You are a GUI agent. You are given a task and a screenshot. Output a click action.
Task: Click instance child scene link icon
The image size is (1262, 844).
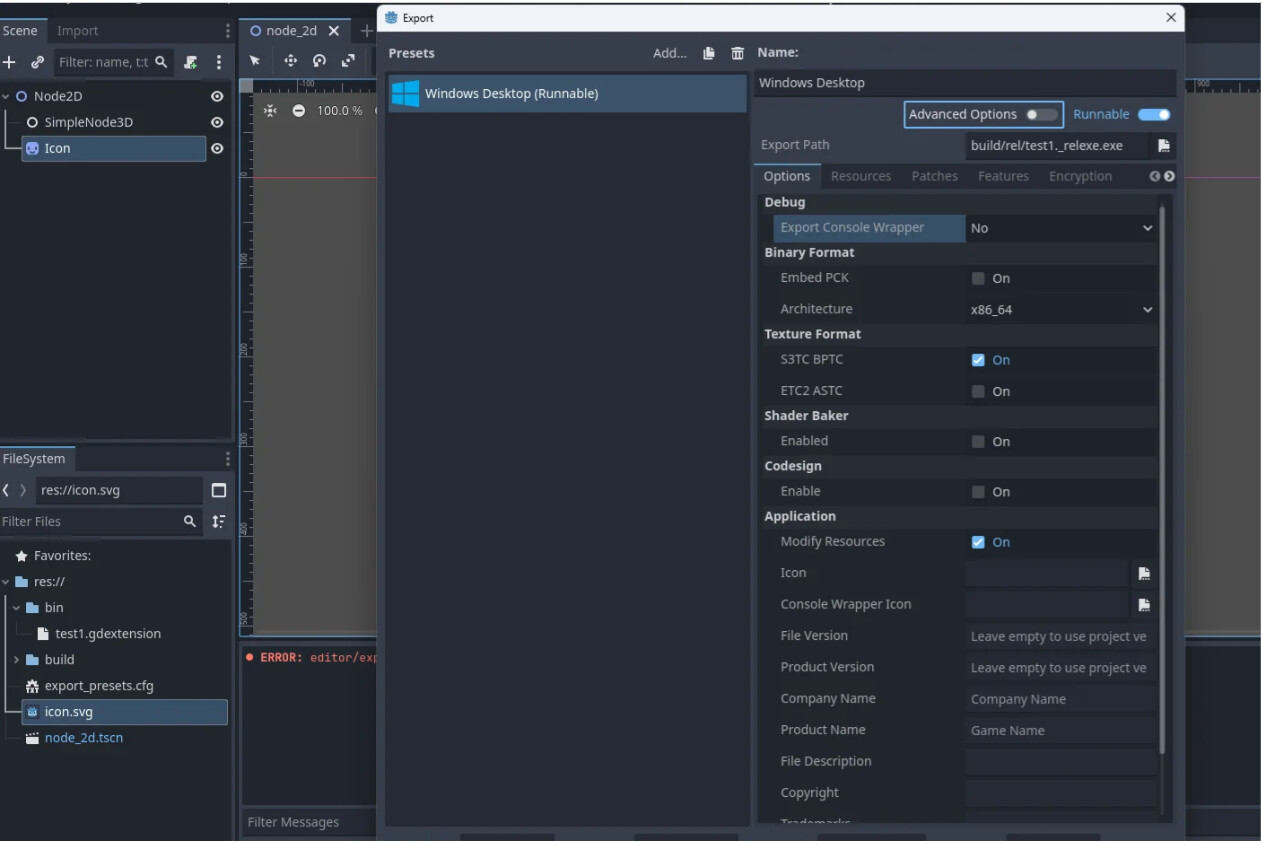pos(37,62)
